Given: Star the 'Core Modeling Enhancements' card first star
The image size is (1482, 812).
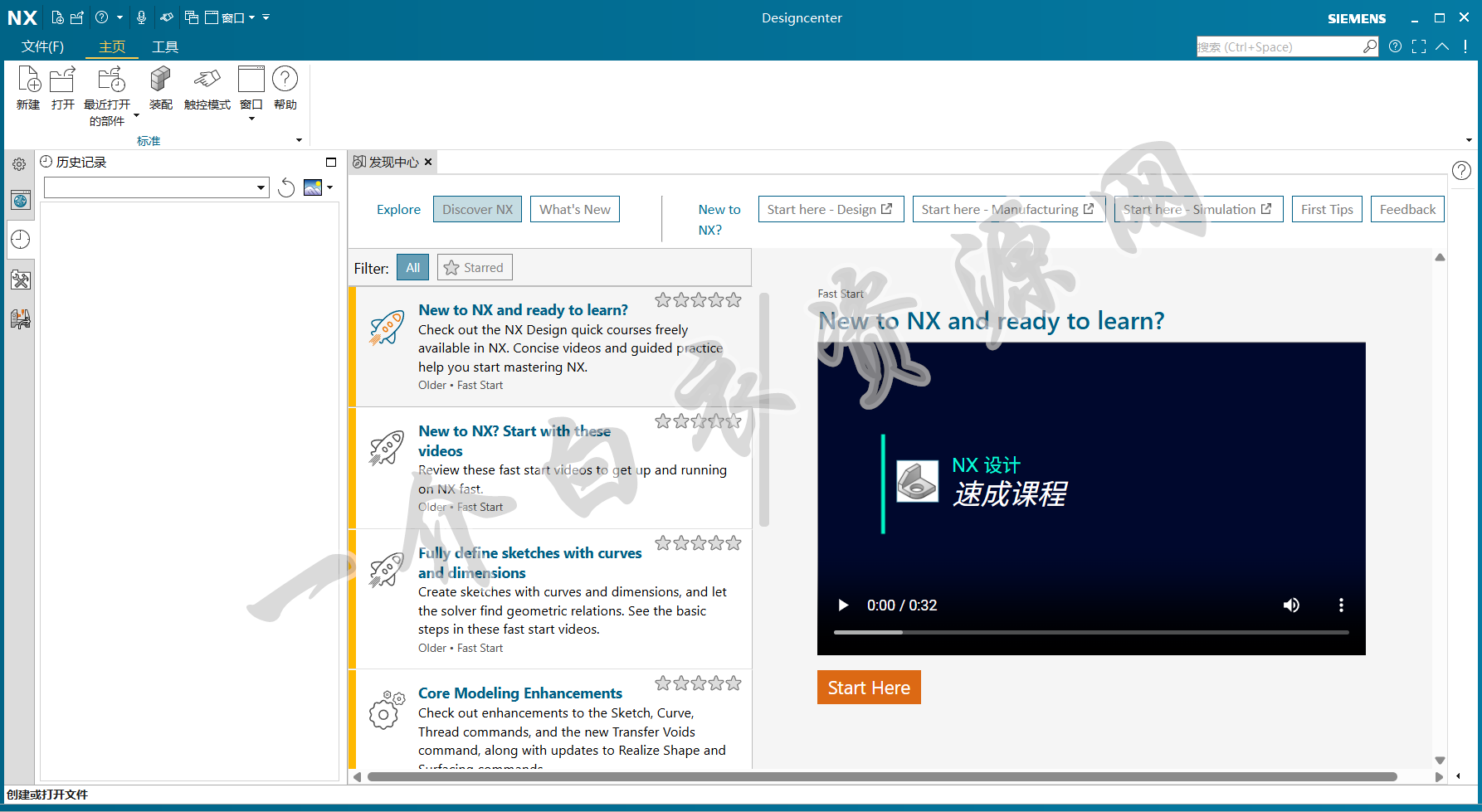Looking at the screenshot, I should (663, 683).
